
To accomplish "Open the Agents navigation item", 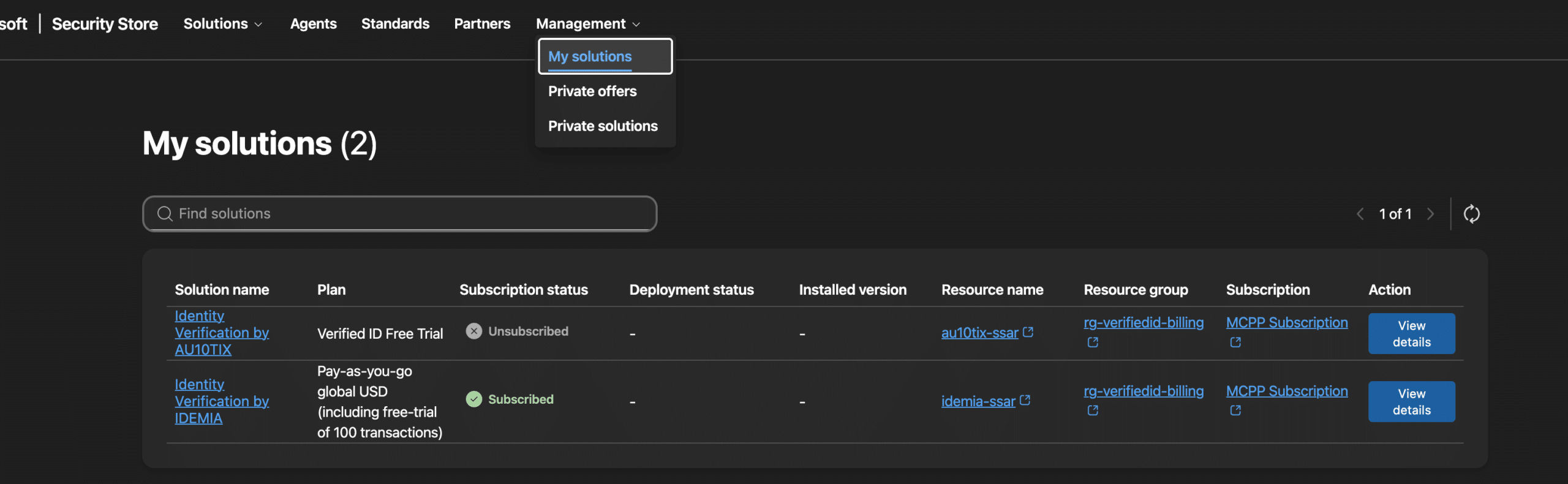I will click(x=313, y=24).
